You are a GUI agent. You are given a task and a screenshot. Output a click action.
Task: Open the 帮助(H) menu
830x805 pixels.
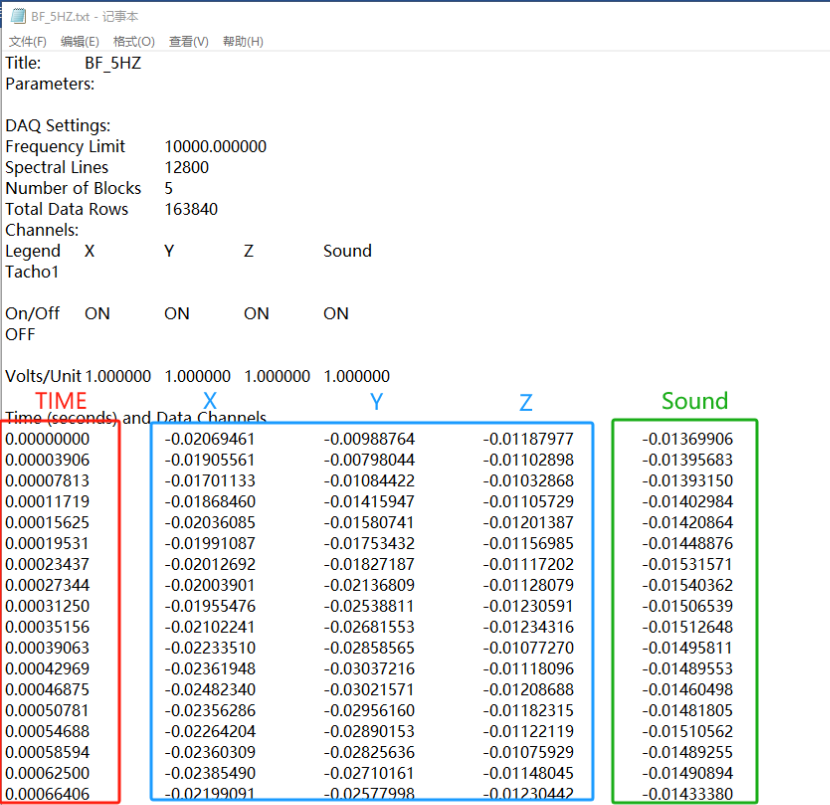pyautogui.click(x=243, y=41)
